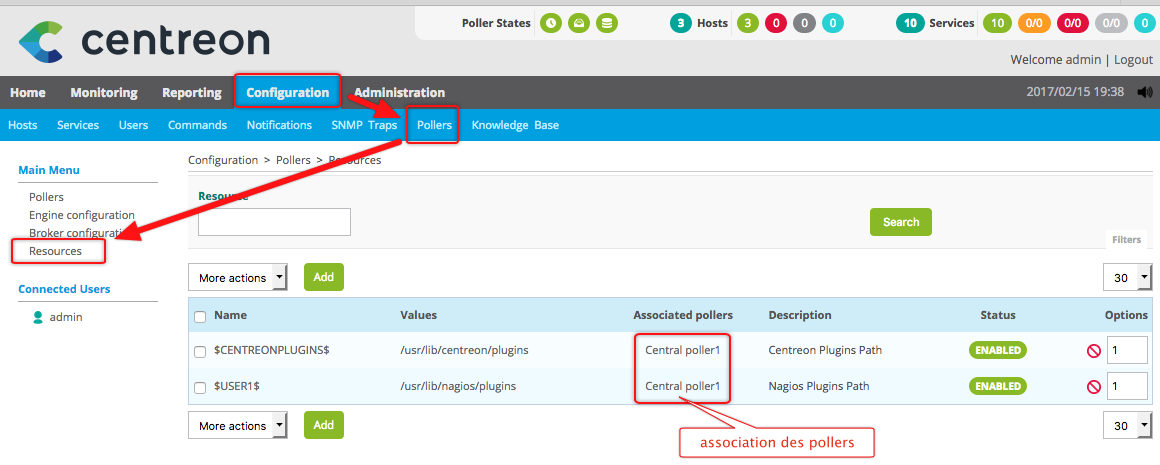Open the Monitoring menu
This screenshot has height=465, width=1160.
click(x=104, y=92)
